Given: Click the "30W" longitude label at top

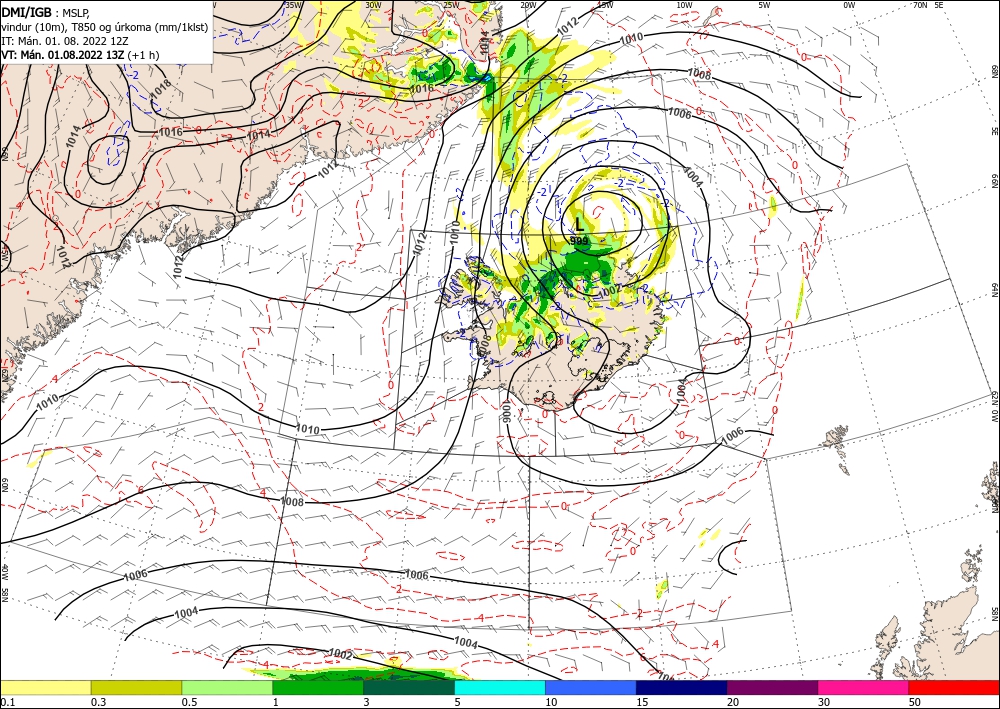Looking at the screenshot, I should point(374,5).
